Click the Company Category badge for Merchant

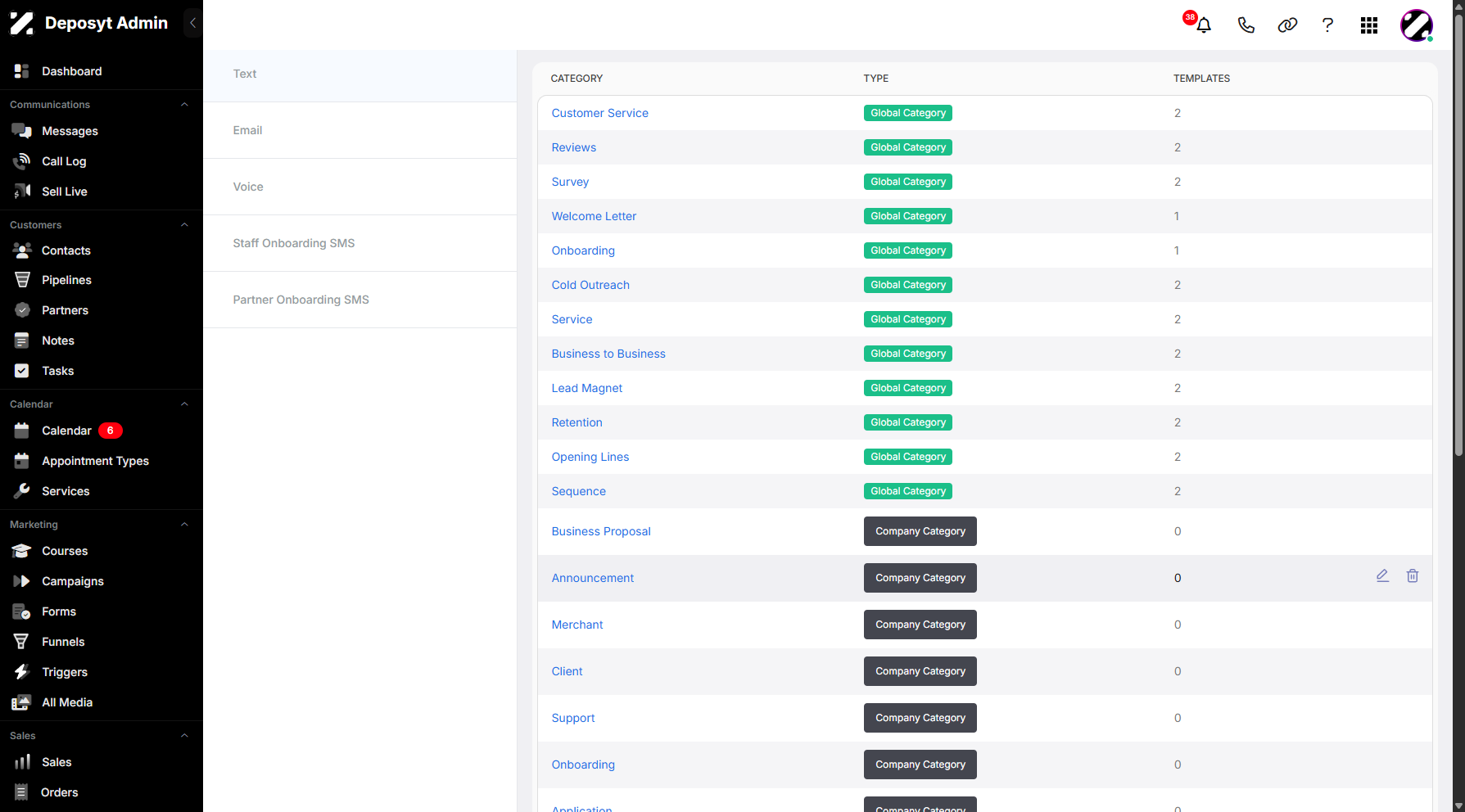920,625
